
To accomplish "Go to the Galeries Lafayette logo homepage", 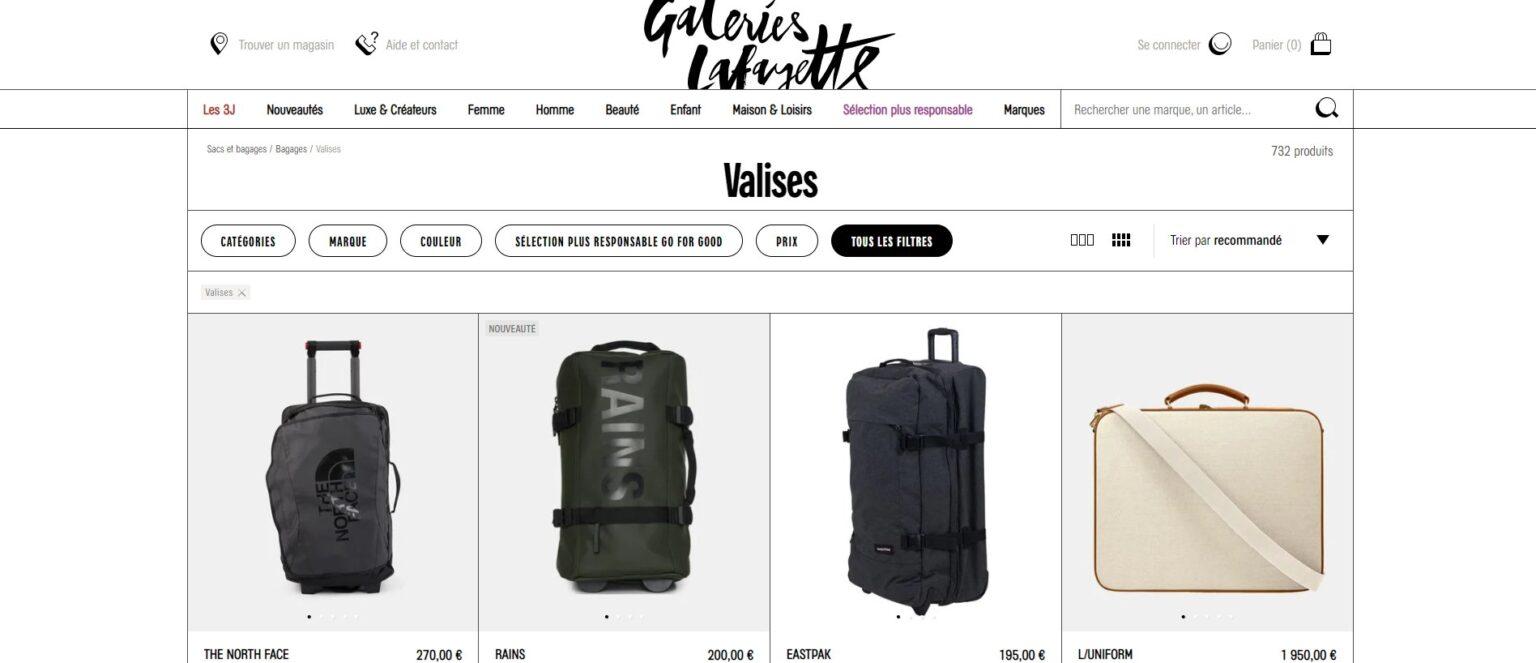I will coord(768,45).
